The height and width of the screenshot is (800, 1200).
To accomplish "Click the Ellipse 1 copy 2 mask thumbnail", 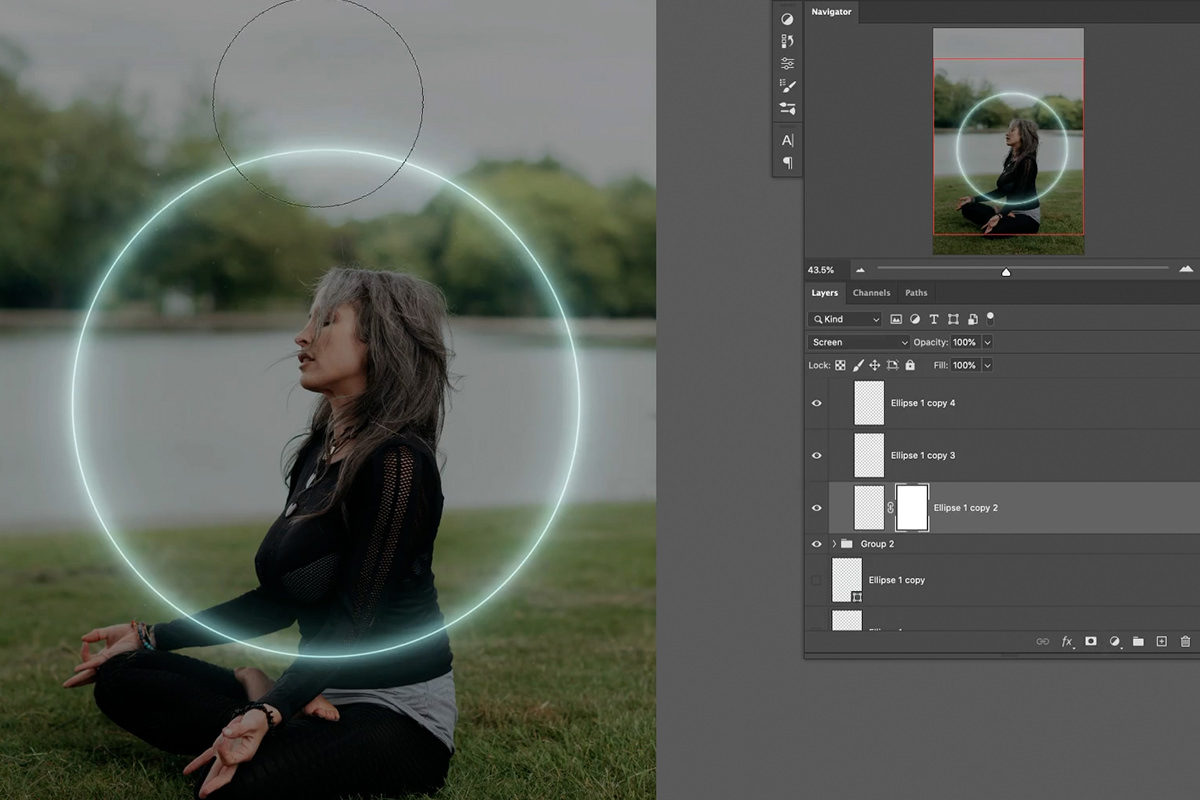I will pyautogui.click(x=913, y=507).
